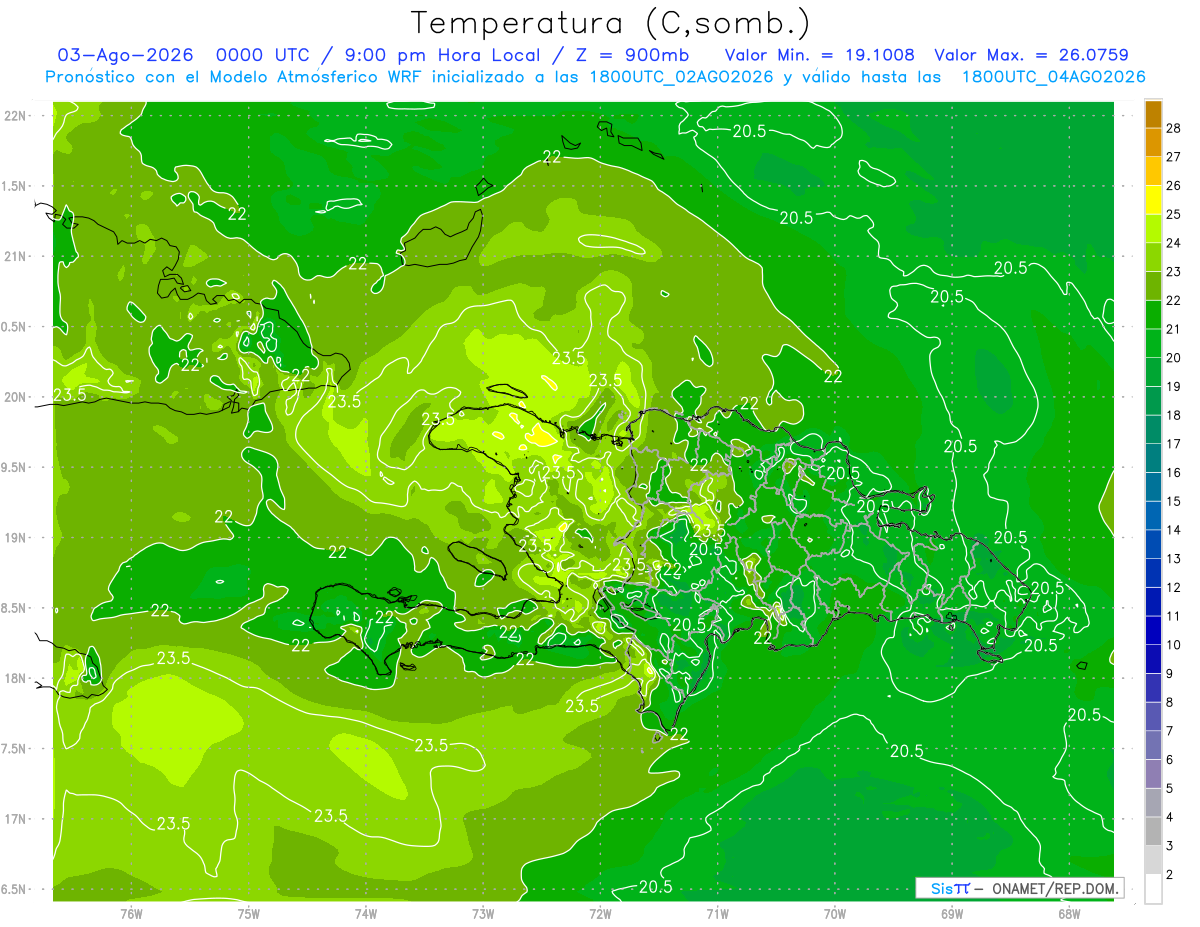This screenshot has width=1200, height=927.
Task: Pick yellow legend band between 25 and 26
Action: [1153, 200]
